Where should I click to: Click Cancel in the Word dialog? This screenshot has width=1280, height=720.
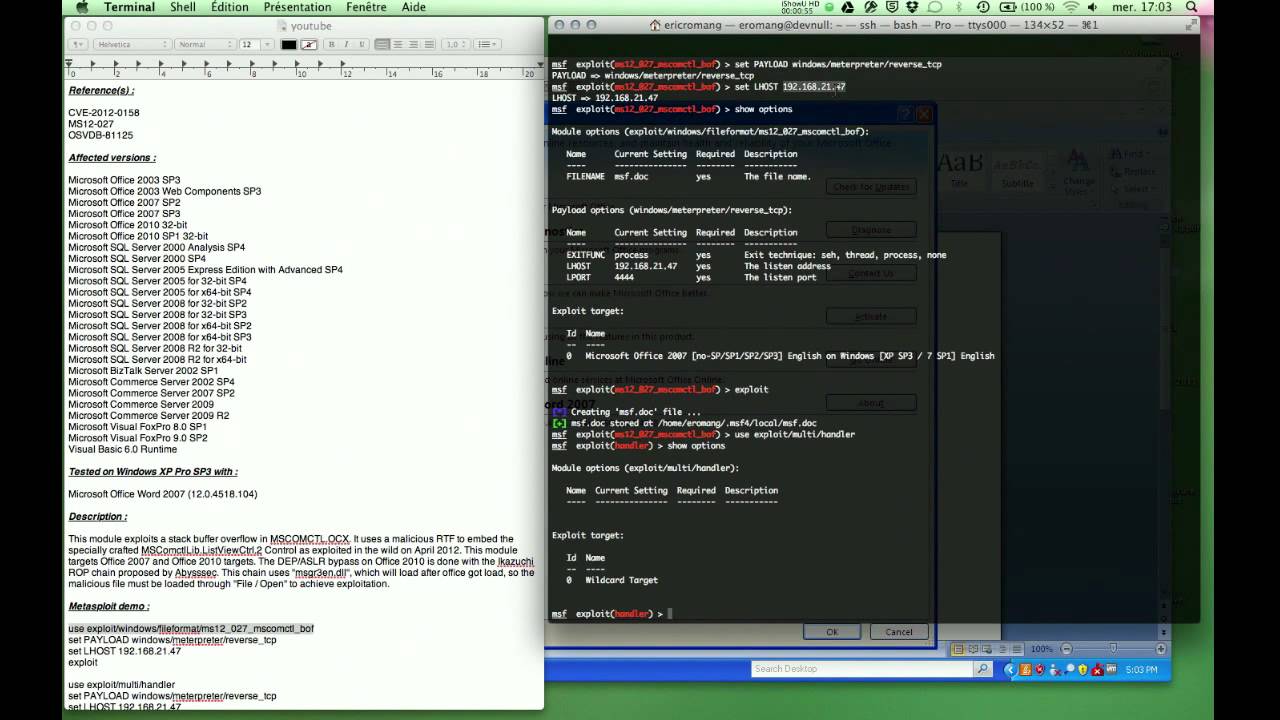[899, 631]
